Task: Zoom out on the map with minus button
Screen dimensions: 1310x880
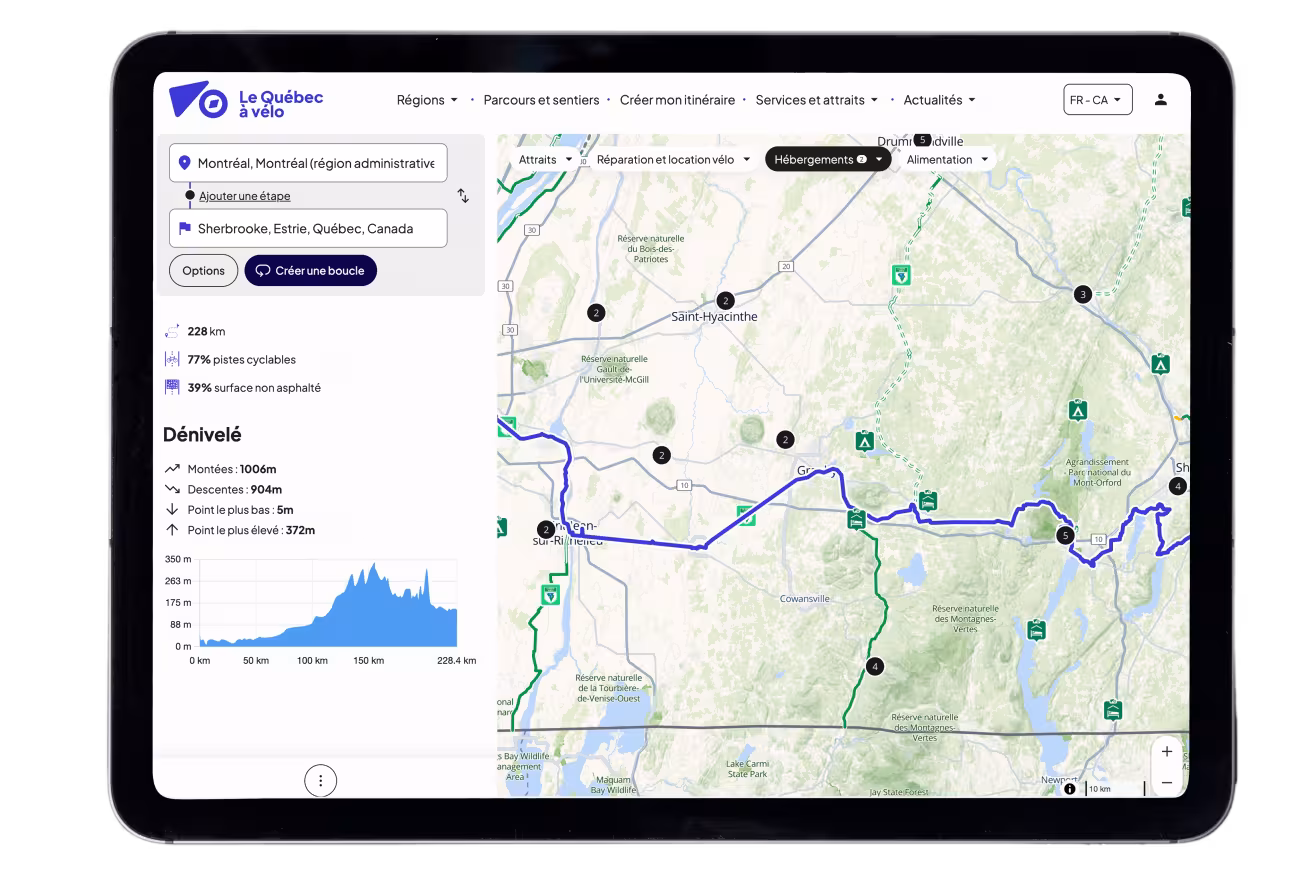Action: pyautogui.click(x=1166, y=781)
